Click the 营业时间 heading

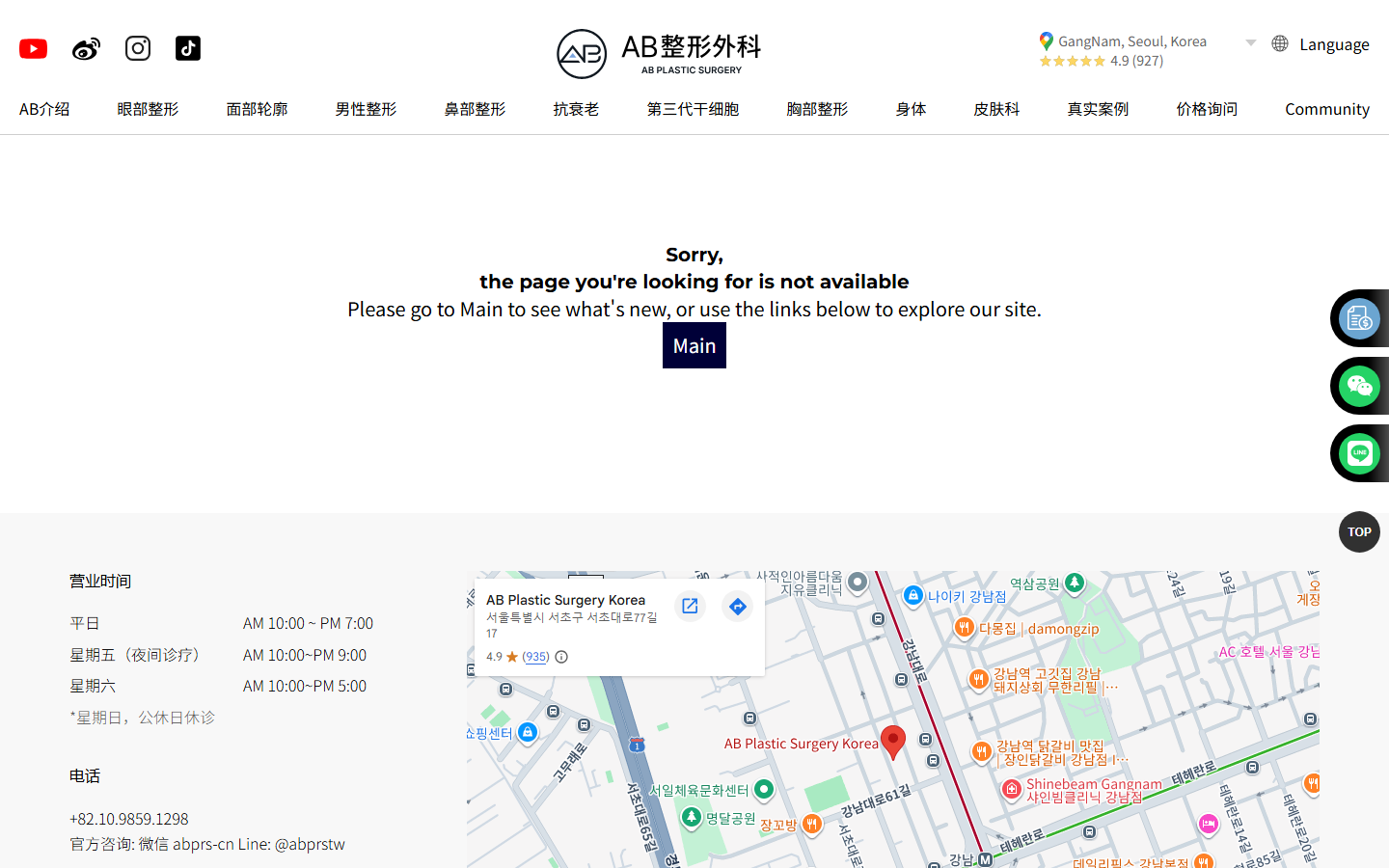100,581
